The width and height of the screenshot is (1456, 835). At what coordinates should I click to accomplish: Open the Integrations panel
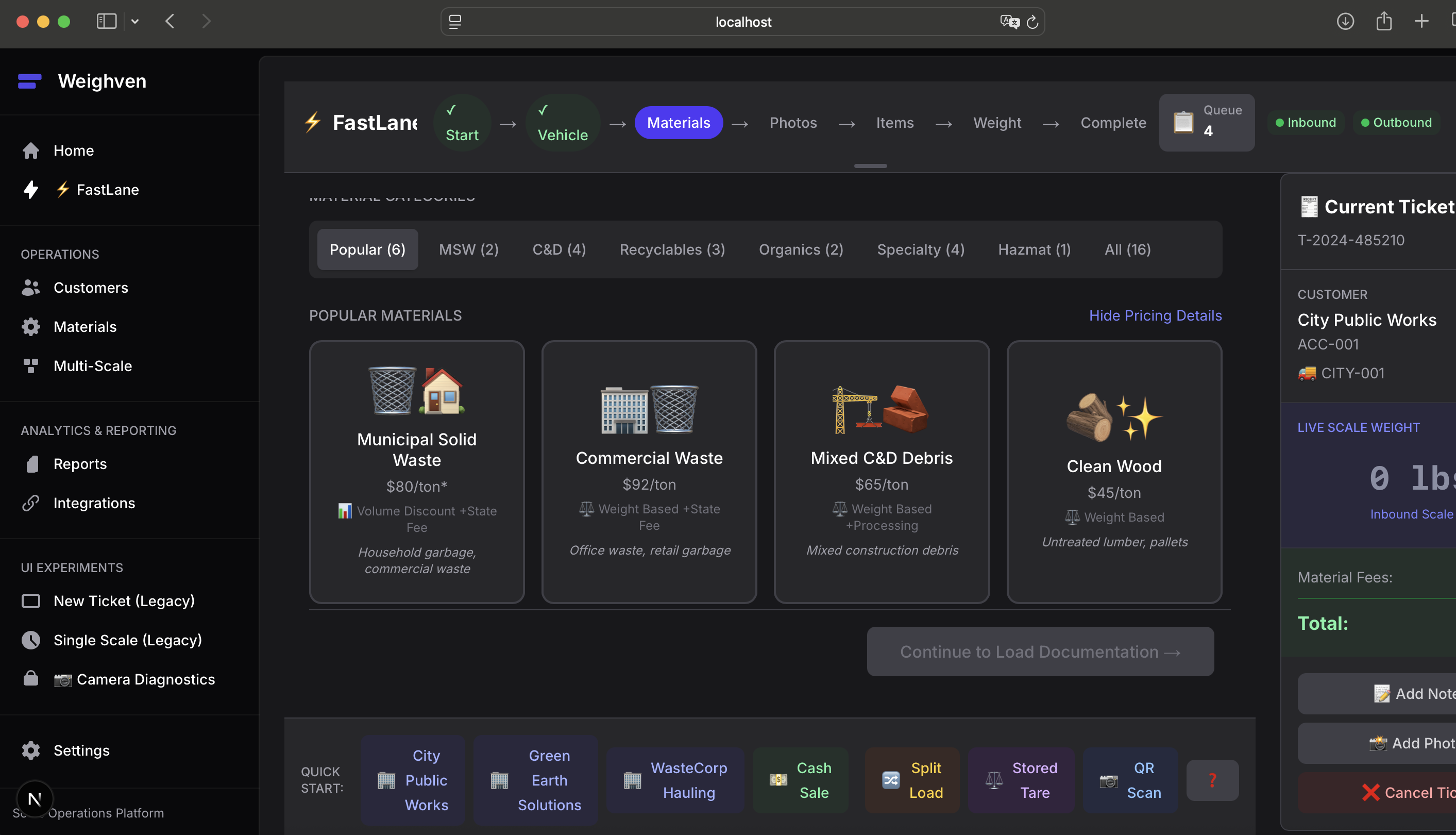tap(94, 503)
